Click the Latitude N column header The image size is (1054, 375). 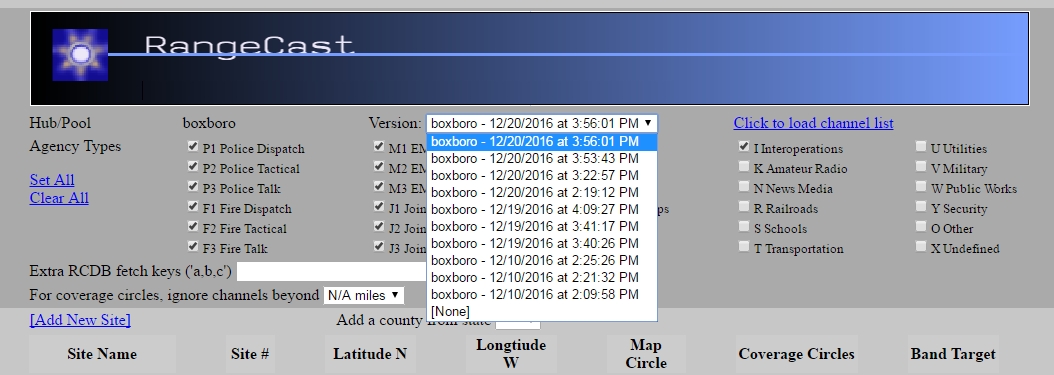click(370, 354)
